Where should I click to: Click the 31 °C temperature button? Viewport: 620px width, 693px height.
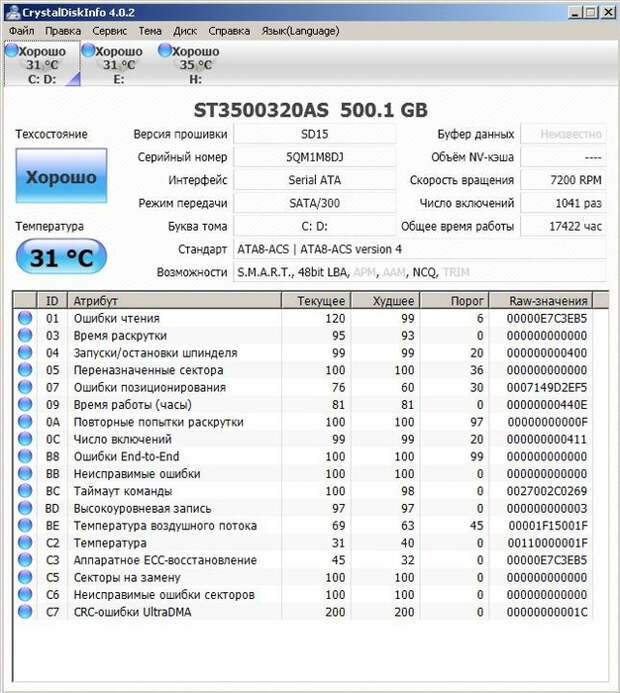pos(61,257)
